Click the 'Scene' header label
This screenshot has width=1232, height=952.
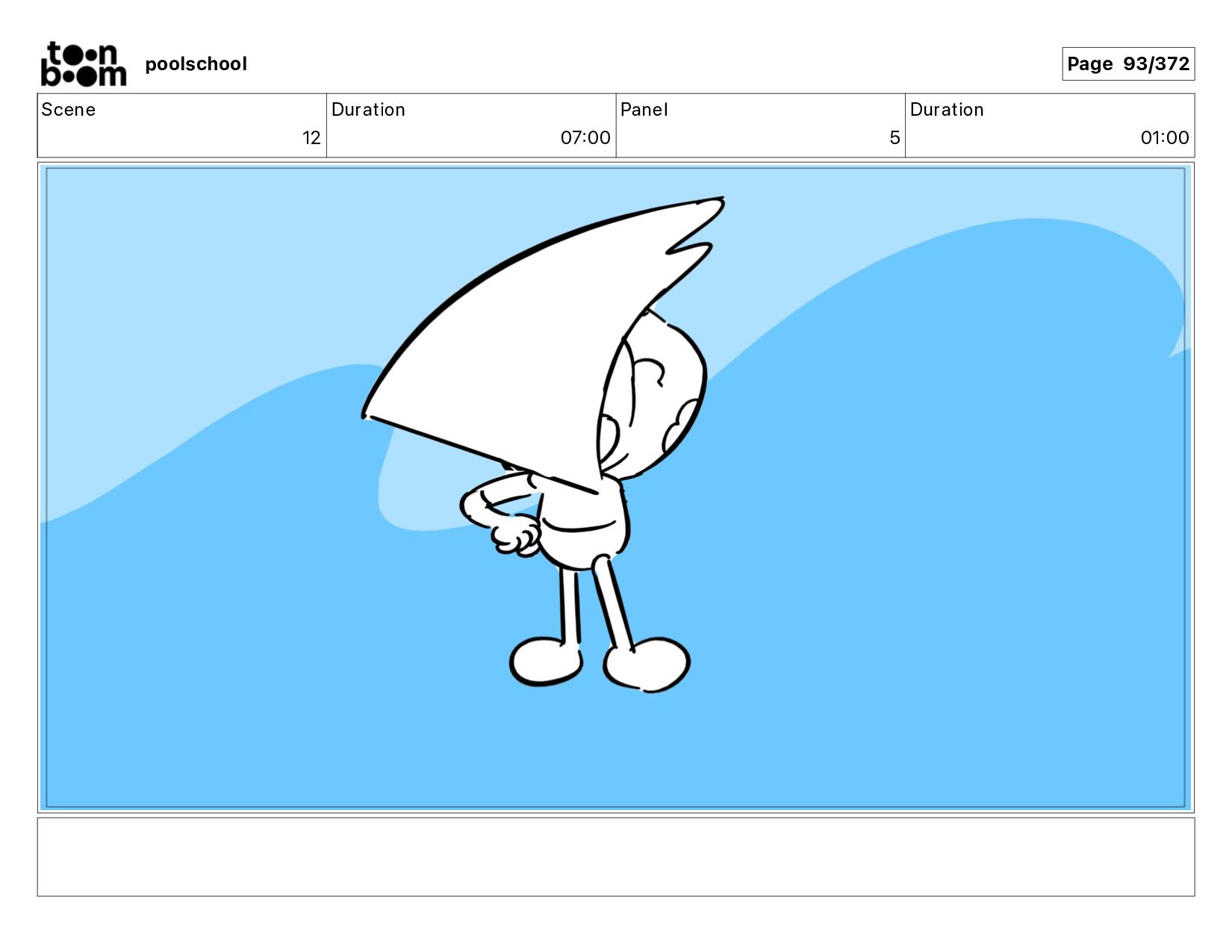coord(68,110)
